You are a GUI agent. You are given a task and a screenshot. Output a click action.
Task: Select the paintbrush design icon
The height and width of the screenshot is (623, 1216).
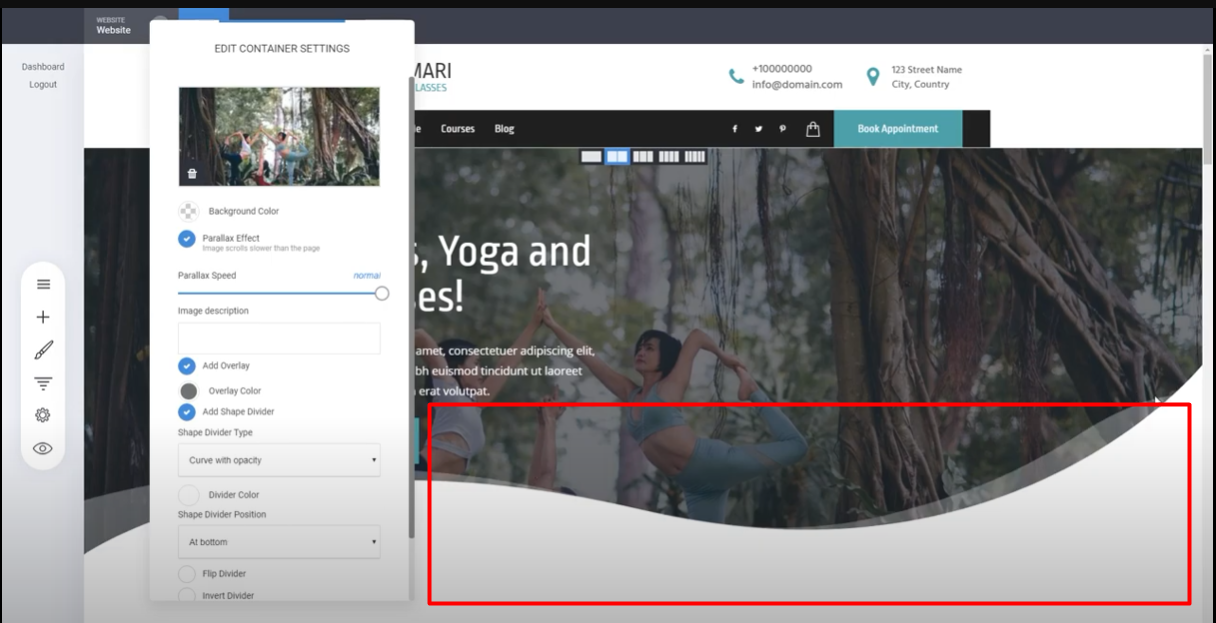43,350
